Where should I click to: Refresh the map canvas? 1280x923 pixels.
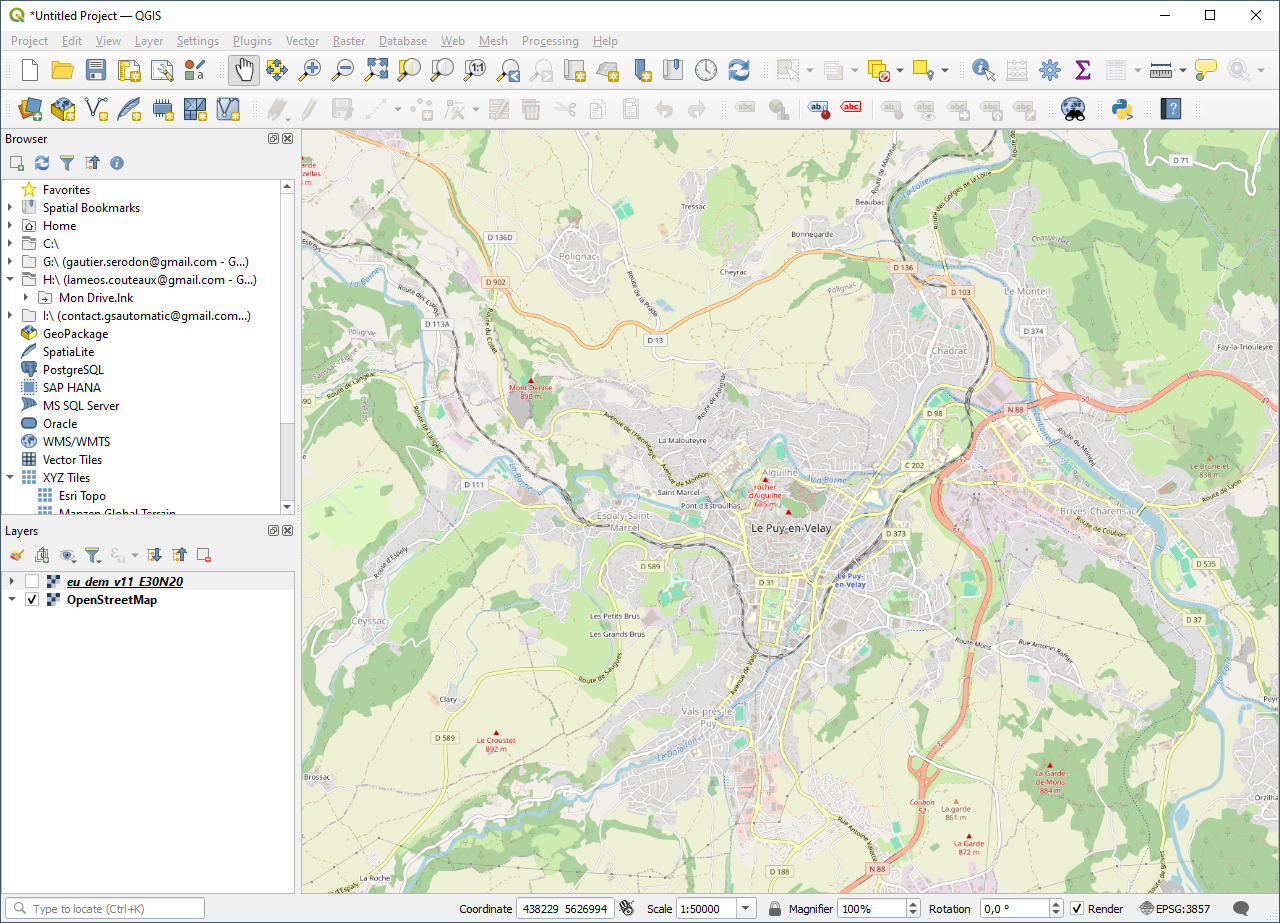tap(739, 70)
